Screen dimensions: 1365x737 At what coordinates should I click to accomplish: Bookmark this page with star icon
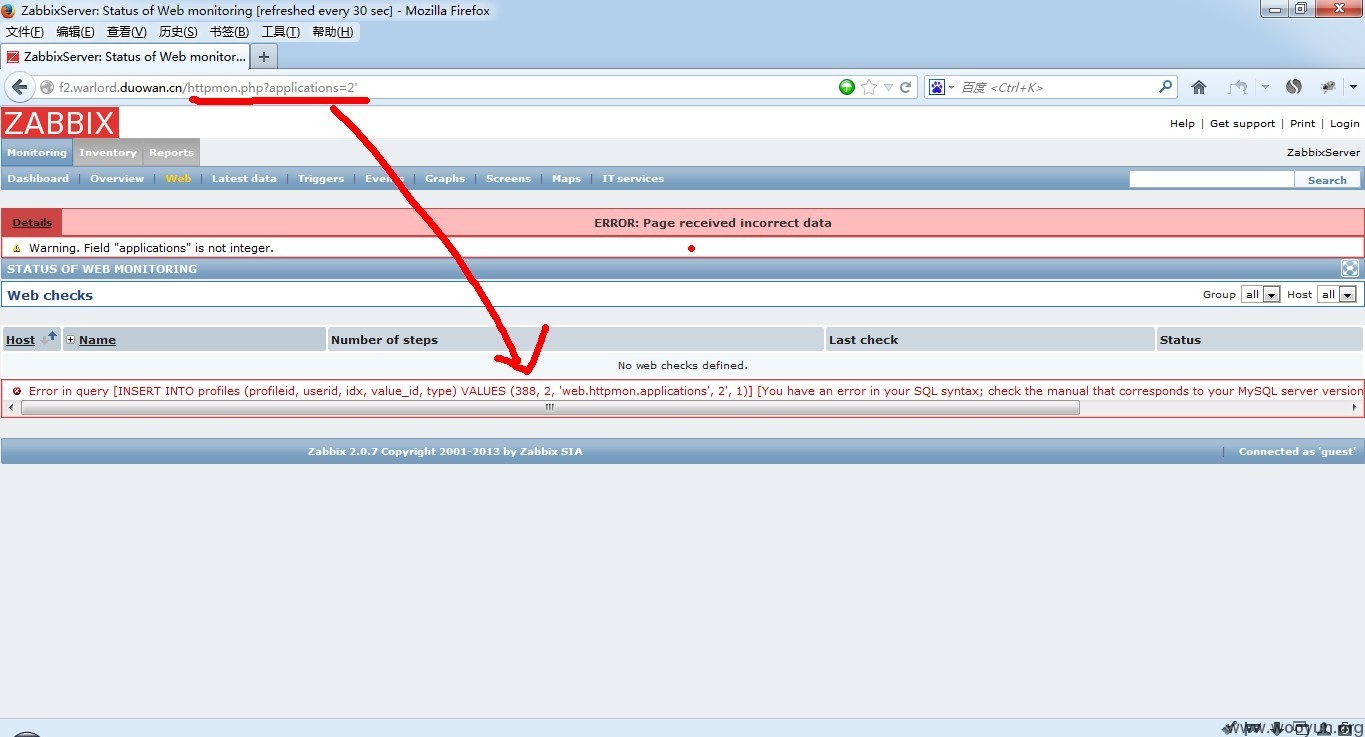[869, 87]
